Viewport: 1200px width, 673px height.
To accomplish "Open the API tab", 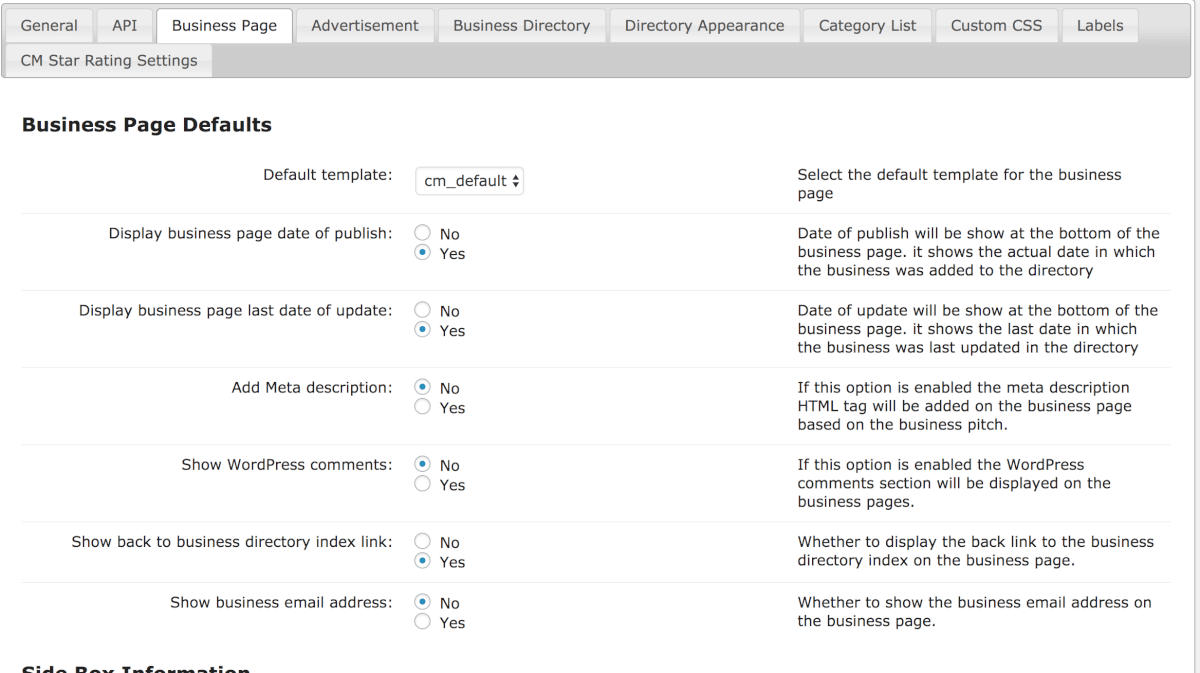I will pos(125,26).
